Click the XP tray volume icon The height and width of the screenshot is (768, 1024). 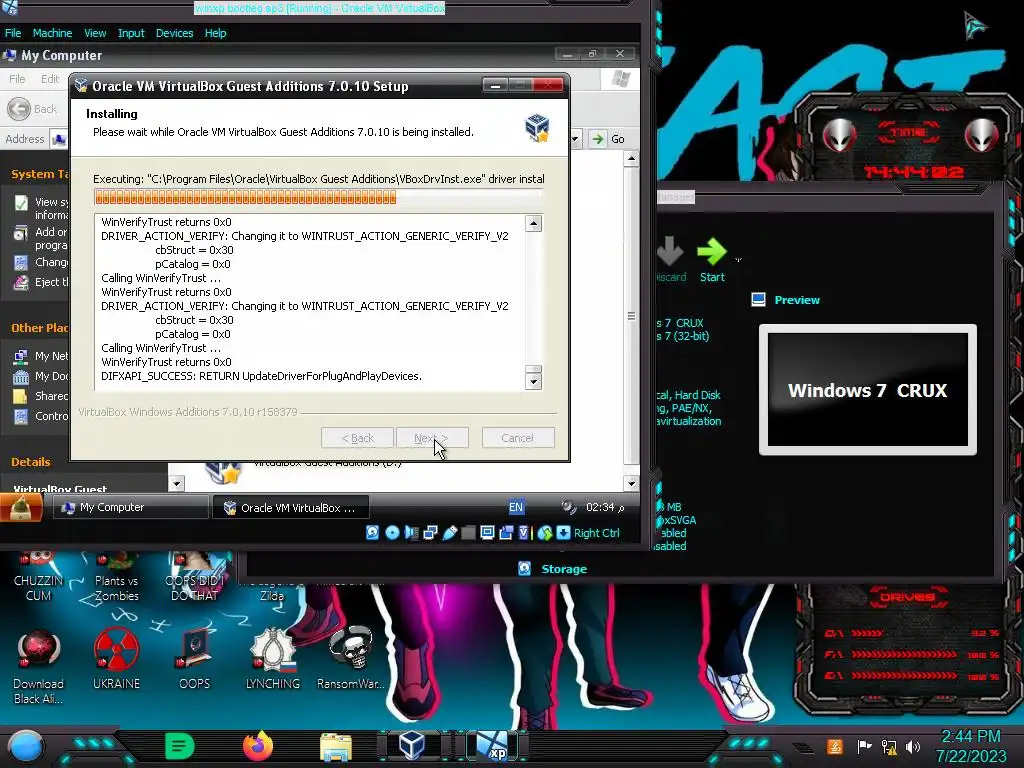pos(569,507)
